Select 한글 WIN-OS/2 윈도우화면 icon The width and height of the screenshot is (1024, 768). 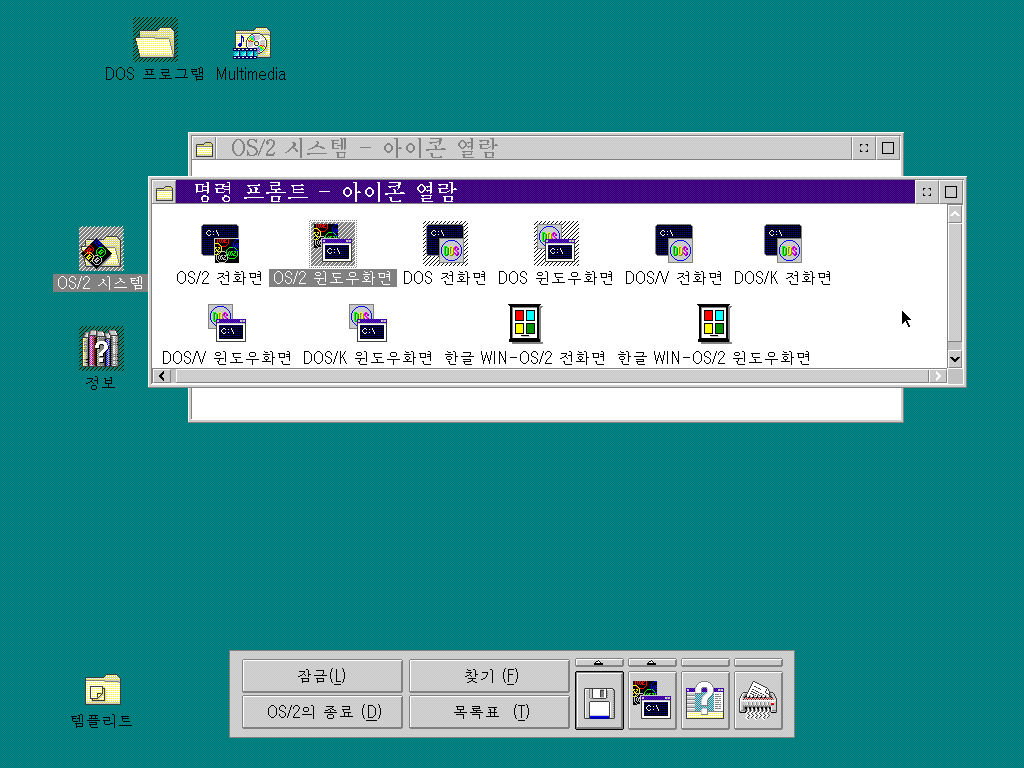point(714,323)
